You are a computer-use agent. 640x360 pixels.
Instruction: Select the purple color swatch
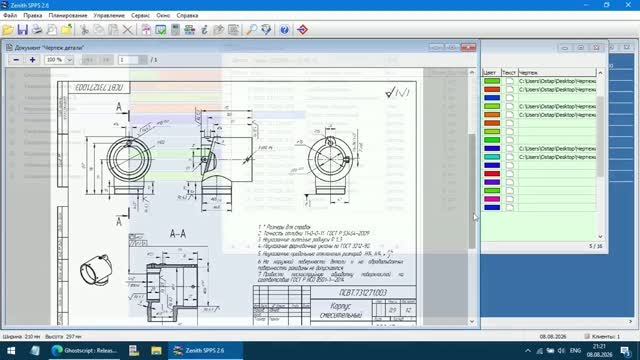[492, 182]
